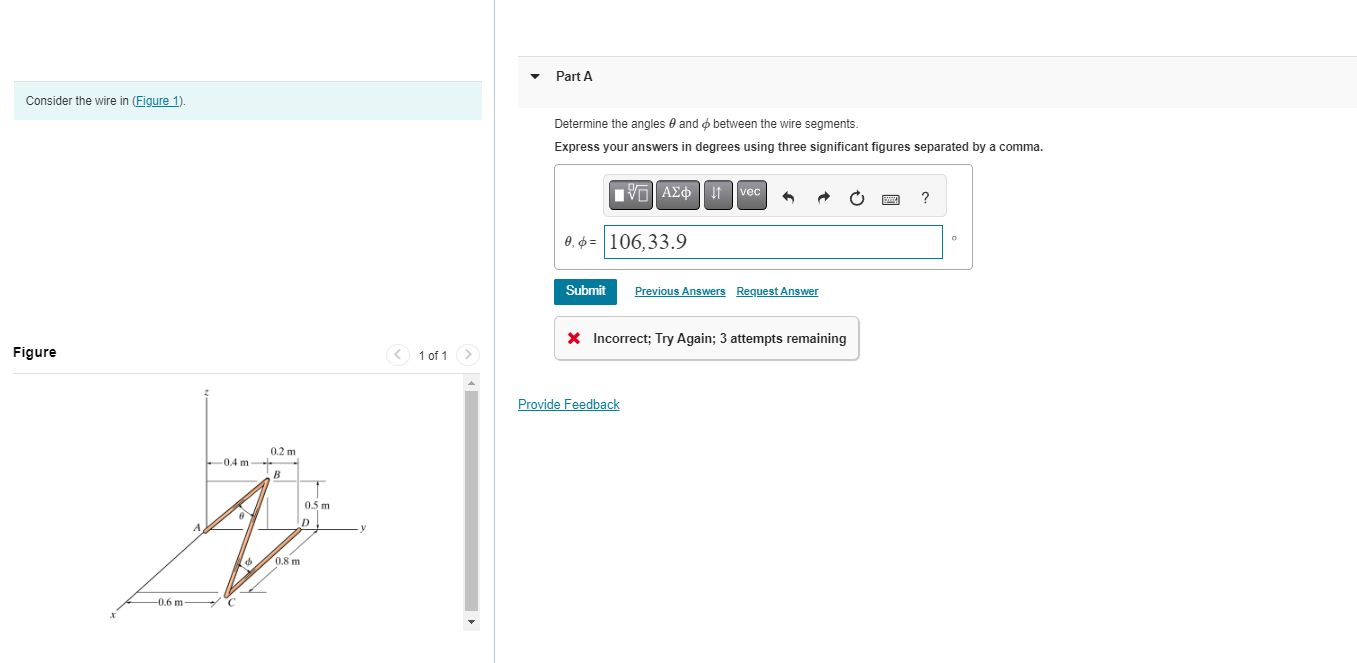Click the θ, φ answer input field

click(x=773, y=242)
